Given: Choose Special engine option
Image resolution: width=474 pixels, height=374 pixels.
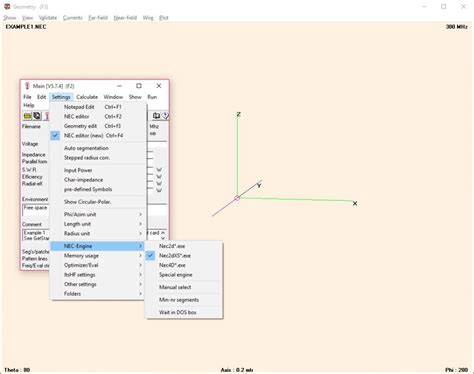Looking at the screenshot, I should tap(184, 275).
